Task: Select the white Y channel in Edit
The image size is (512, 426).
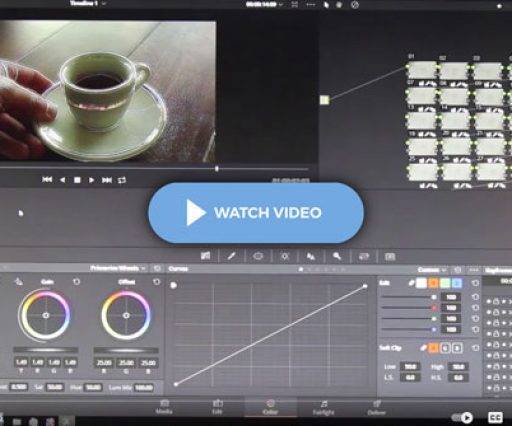Action: point(422,283)
